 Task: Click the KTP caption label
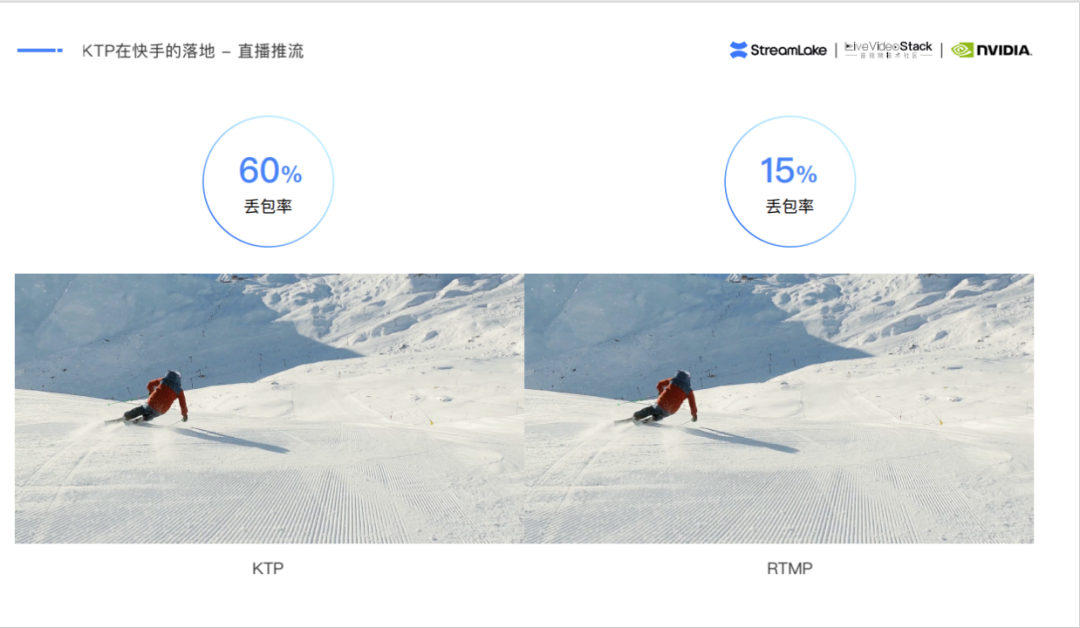[x=268, y=568]
